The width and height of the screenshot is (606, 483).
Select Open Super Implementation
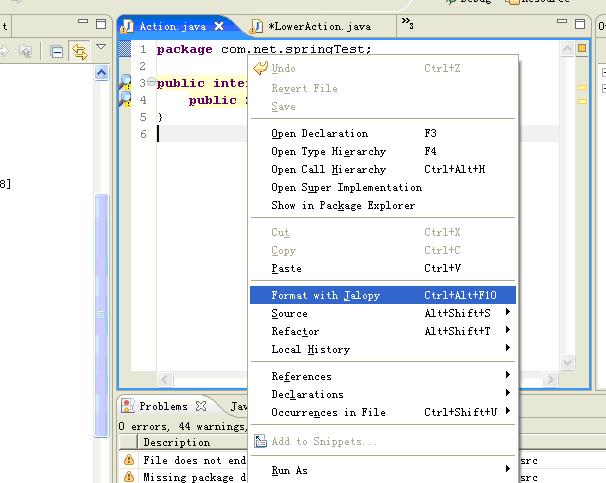[x=383, y=187]
